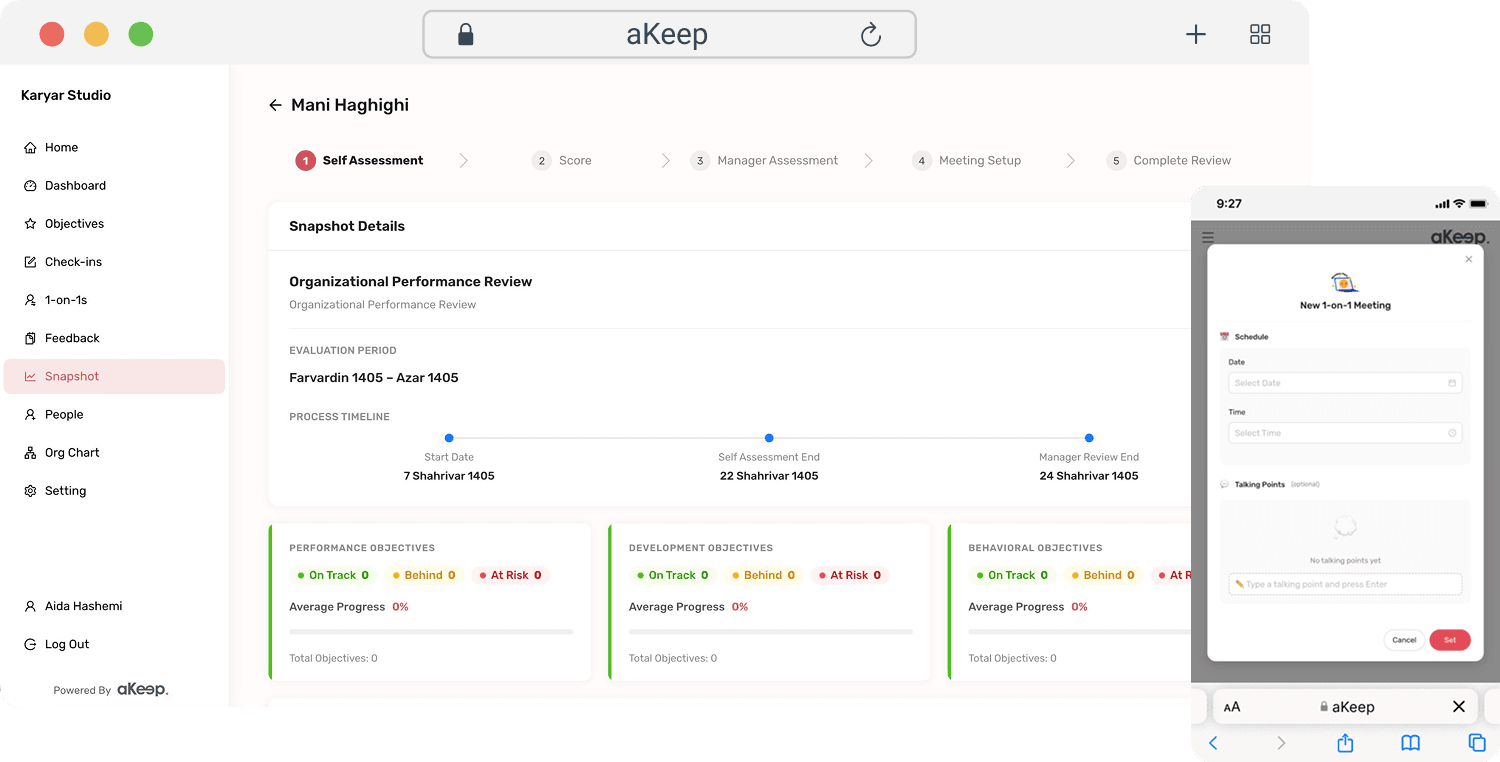Show the tab overview grid in the desktop browser
Screen dimensions: 1500x762
coord(1260,35)
